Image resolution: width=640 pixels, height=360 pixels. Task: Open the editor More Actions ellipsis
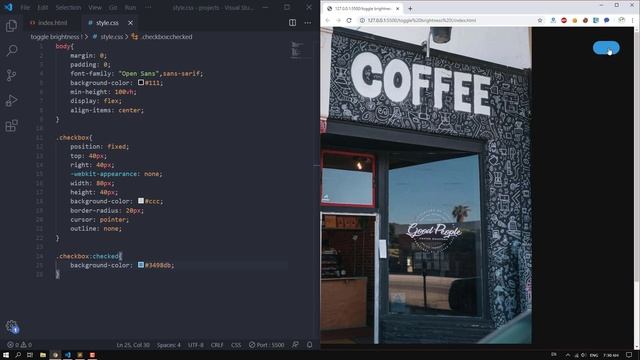point(307,23)
